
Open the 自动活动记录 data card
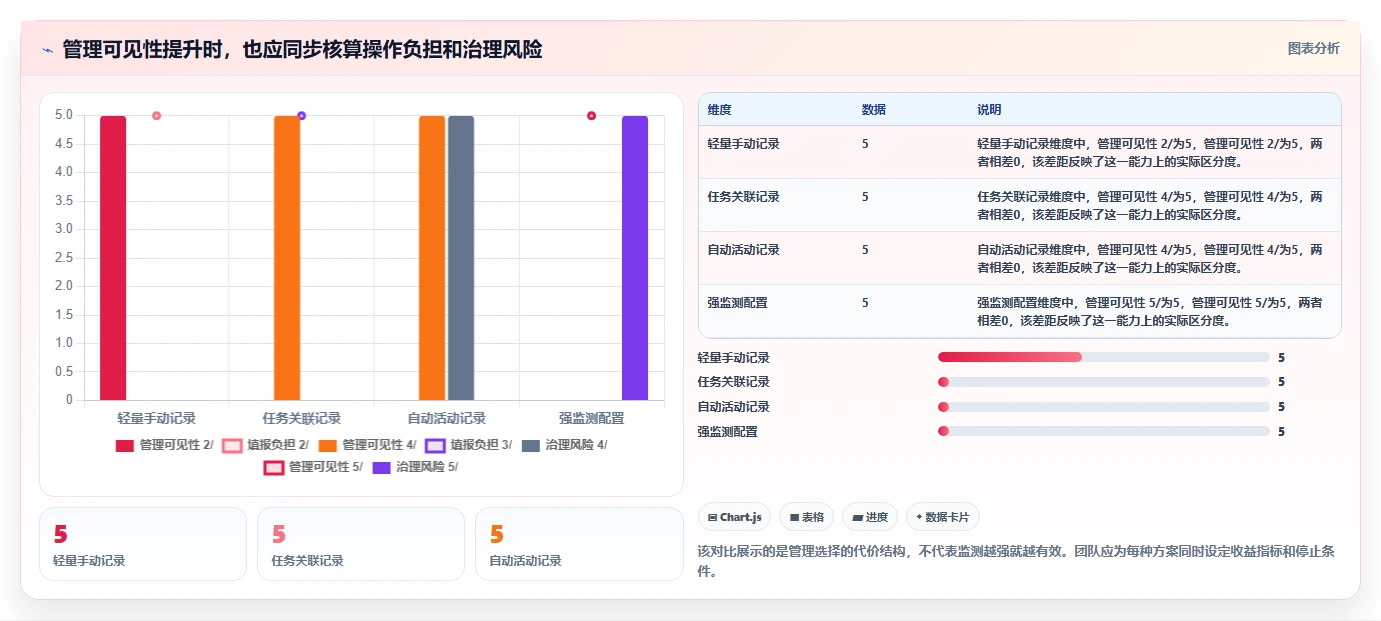tap(579, 544)
